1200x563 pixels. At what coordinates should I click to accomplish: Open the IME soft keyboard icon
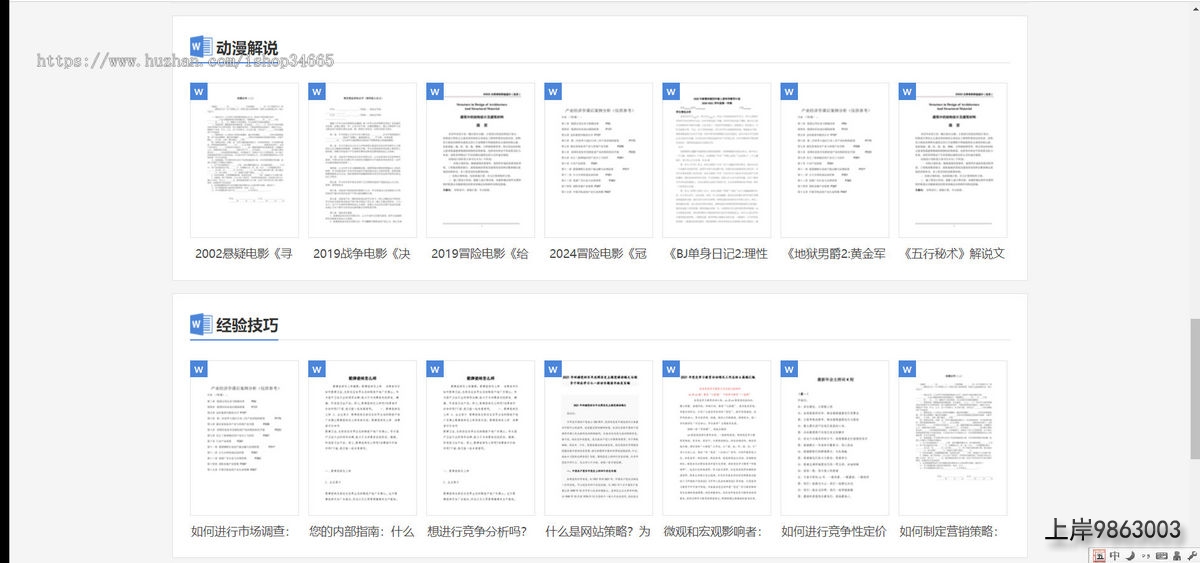click(1160, 555)
